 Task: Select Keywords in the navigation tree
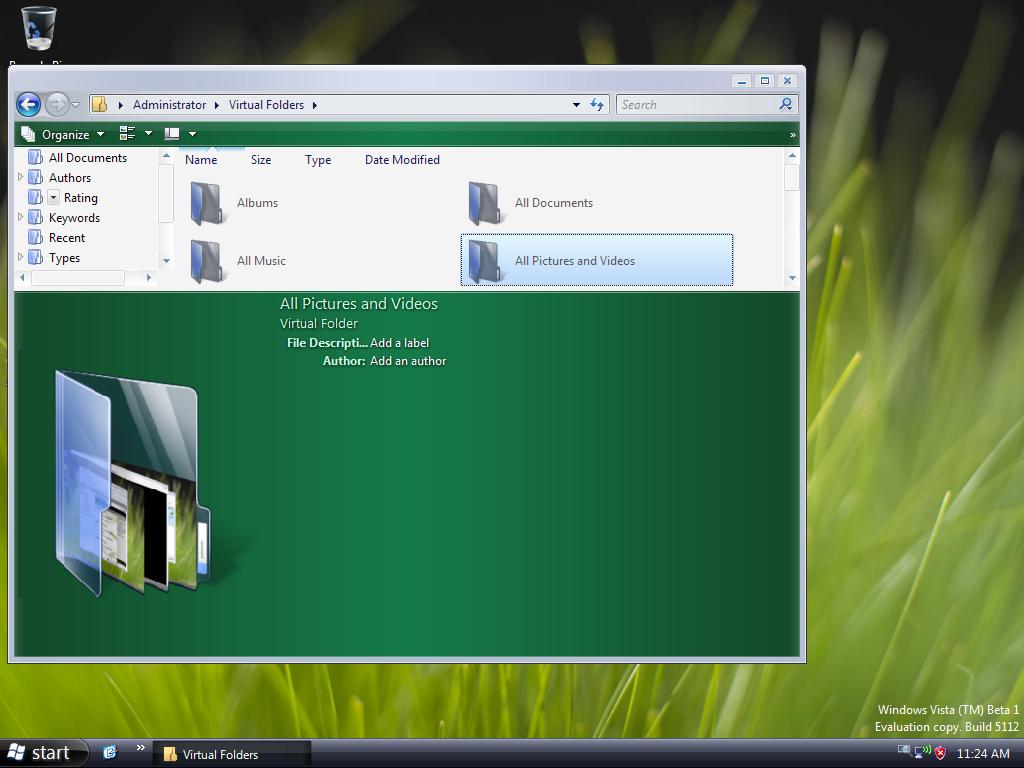74,218
